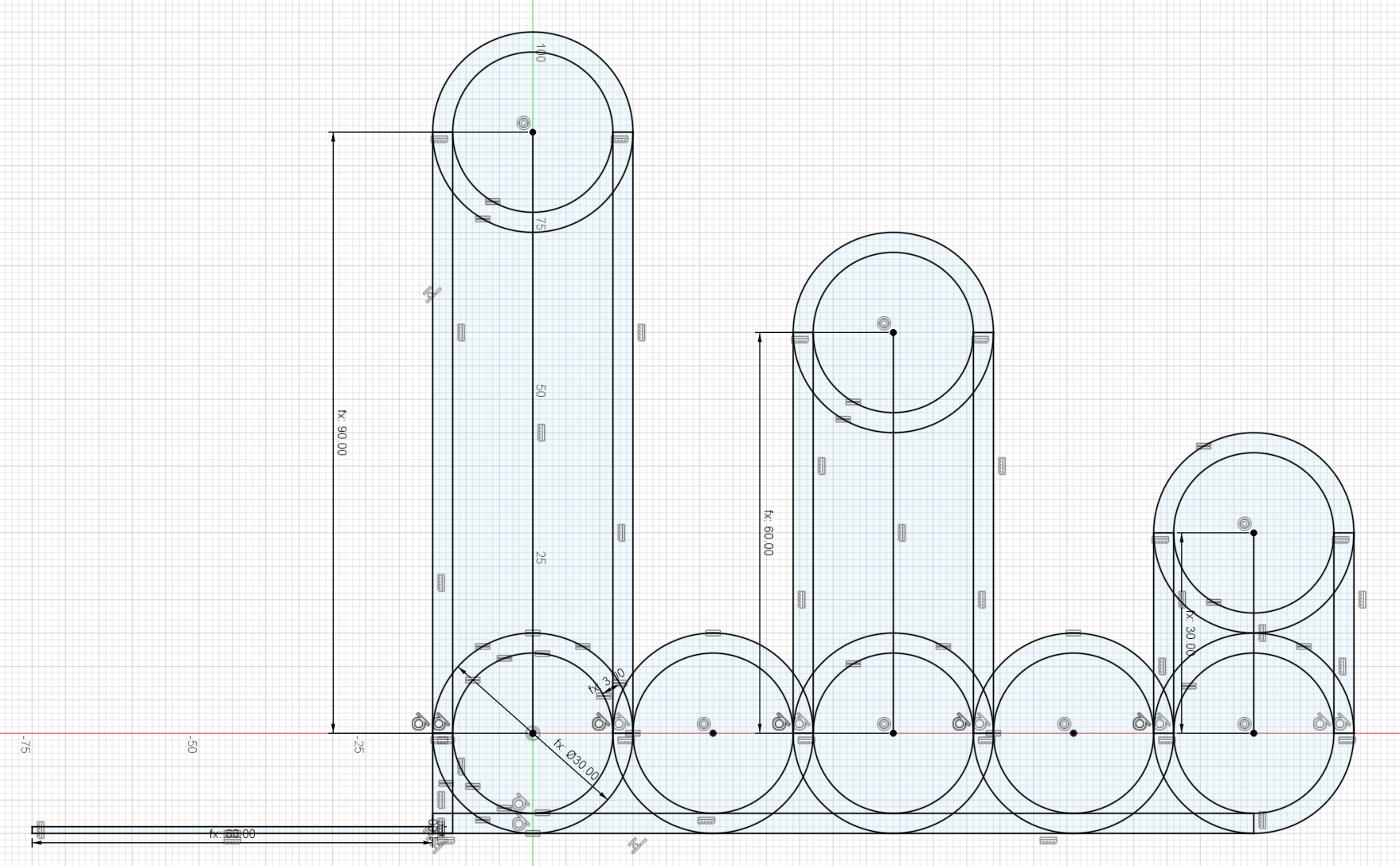The width and height of the screenshot is (1400, 866).
Task: Click the -50 horizontal axis label
Action: click(191, 746)
